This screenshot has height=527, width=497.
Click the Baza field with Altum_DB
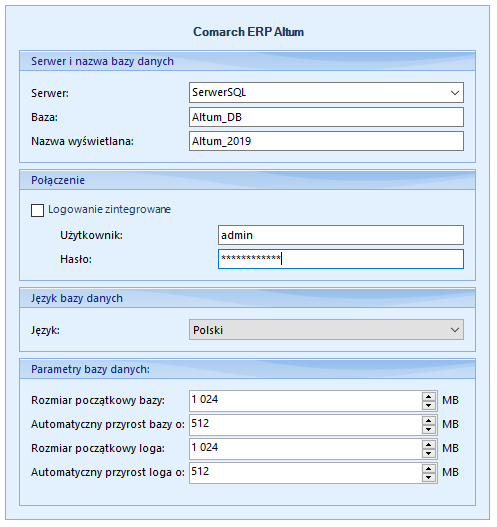point(326,117)
